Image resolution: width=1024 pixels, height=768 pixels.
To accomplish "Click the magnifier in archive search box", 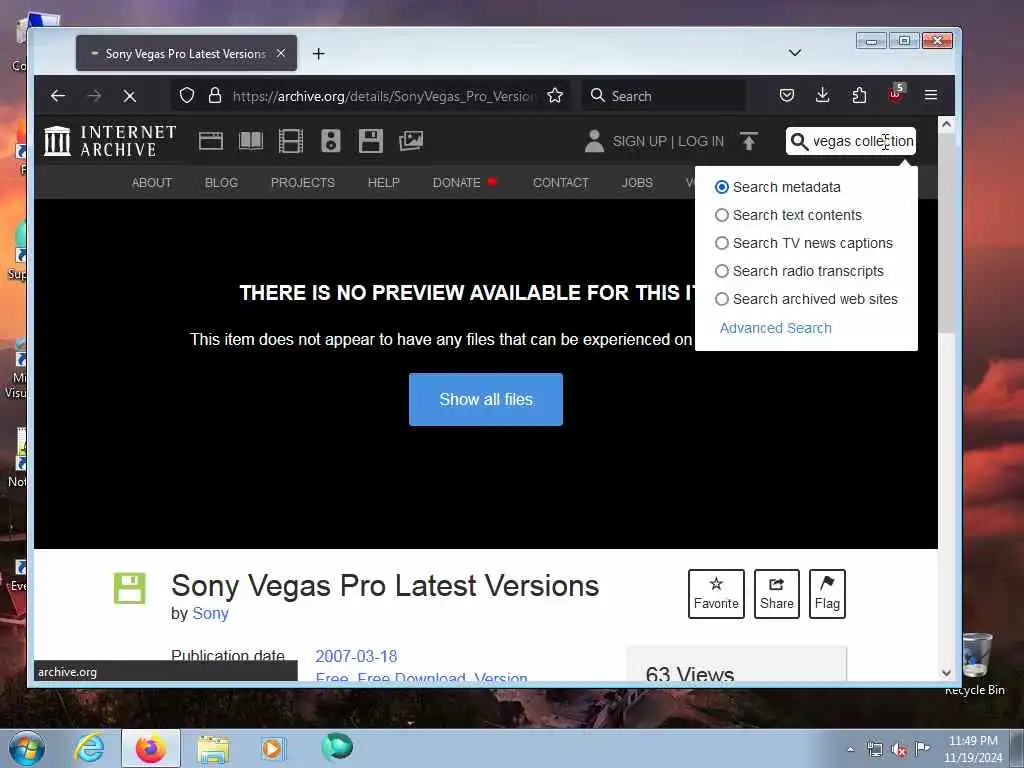I will [799, 141].
